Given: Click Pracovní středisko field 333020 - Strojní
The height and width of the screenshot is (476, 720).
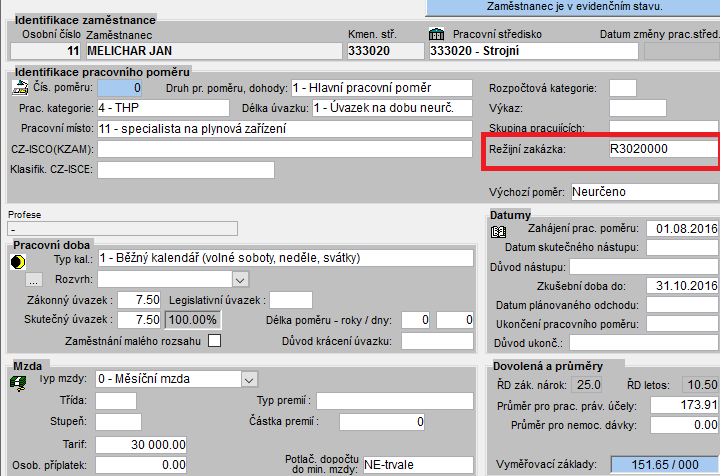Looking at the screenshot, I should click(x=534, y=51).
